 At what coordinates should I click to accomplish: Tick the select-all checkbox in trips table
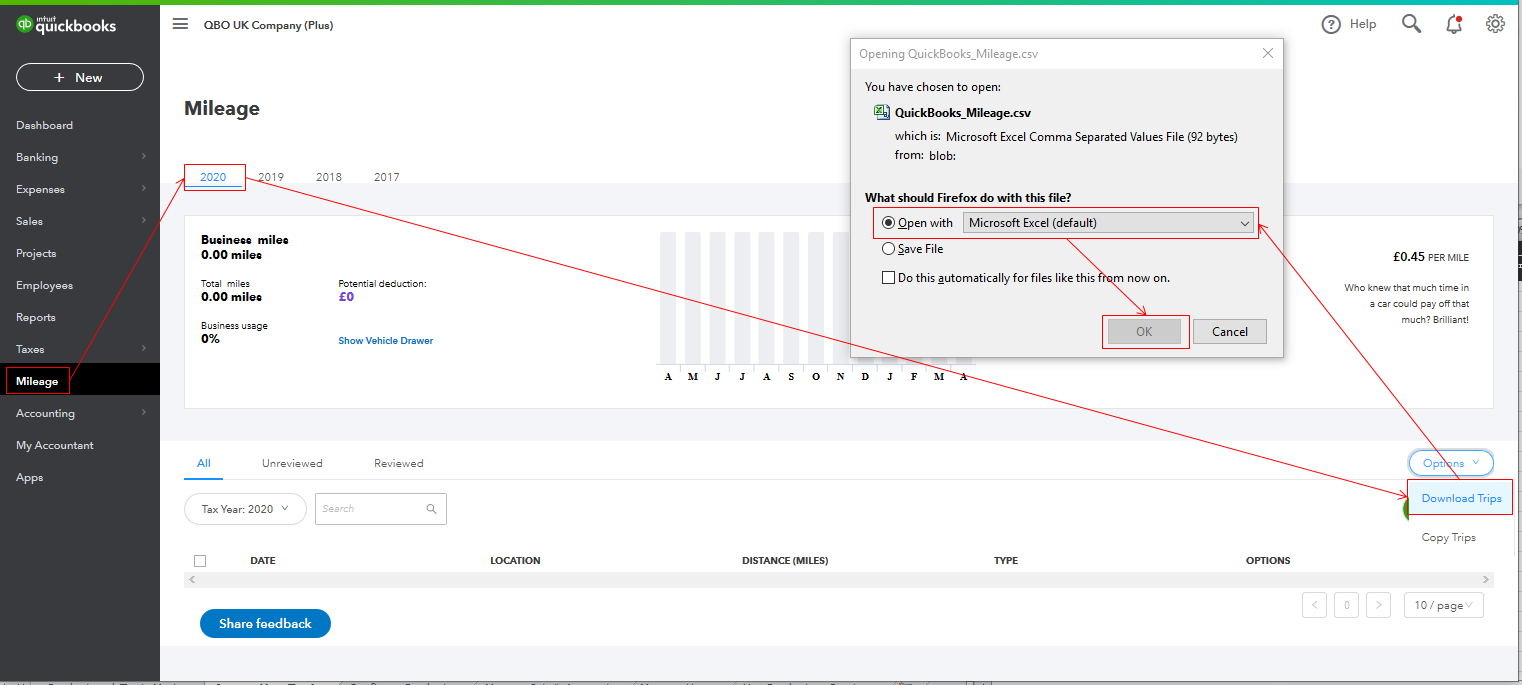[200, 561]
